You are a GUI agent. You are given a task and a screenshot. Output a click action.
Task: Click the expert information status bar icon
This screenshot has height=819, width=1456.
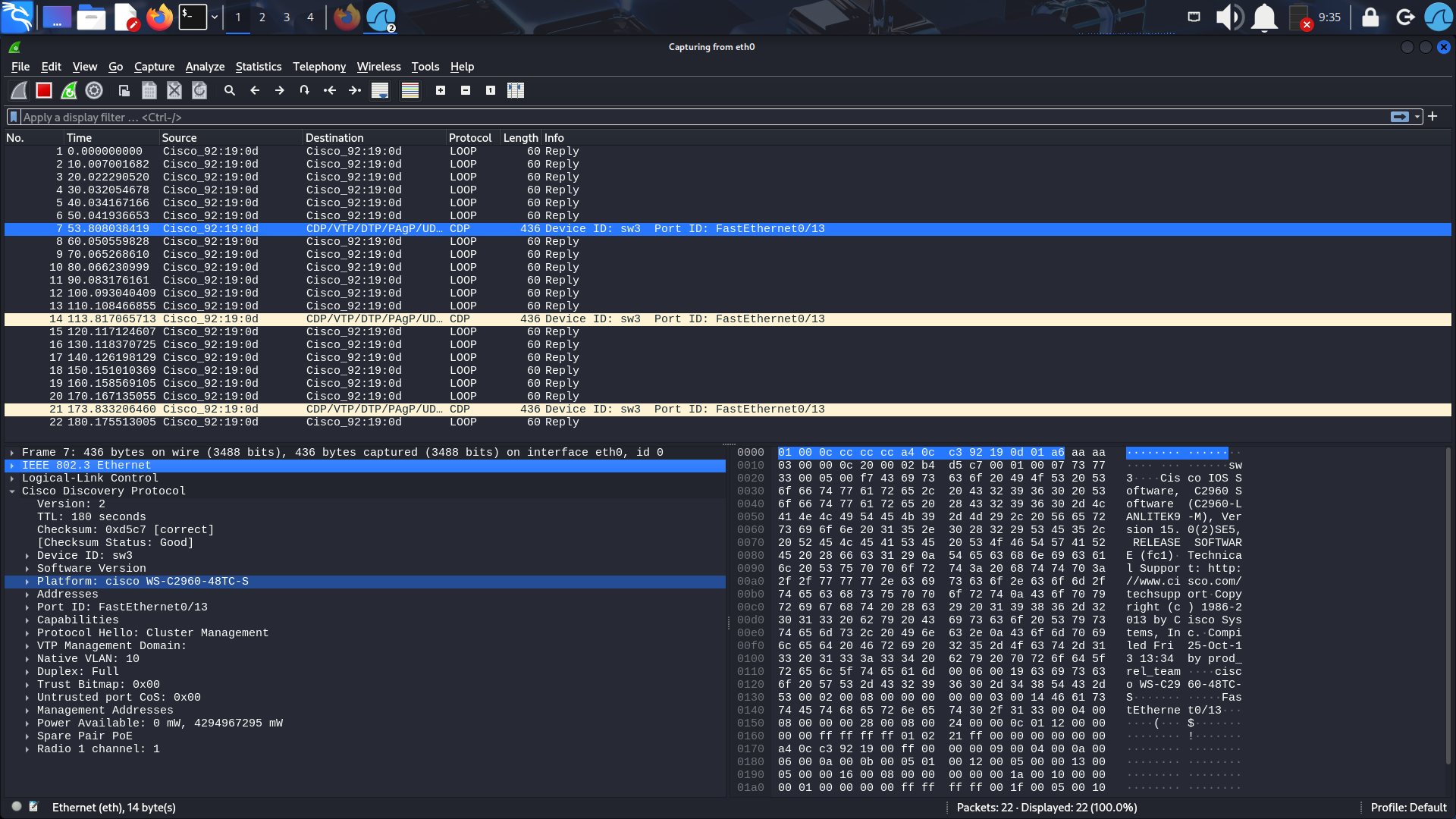click(x=17, y=806)
